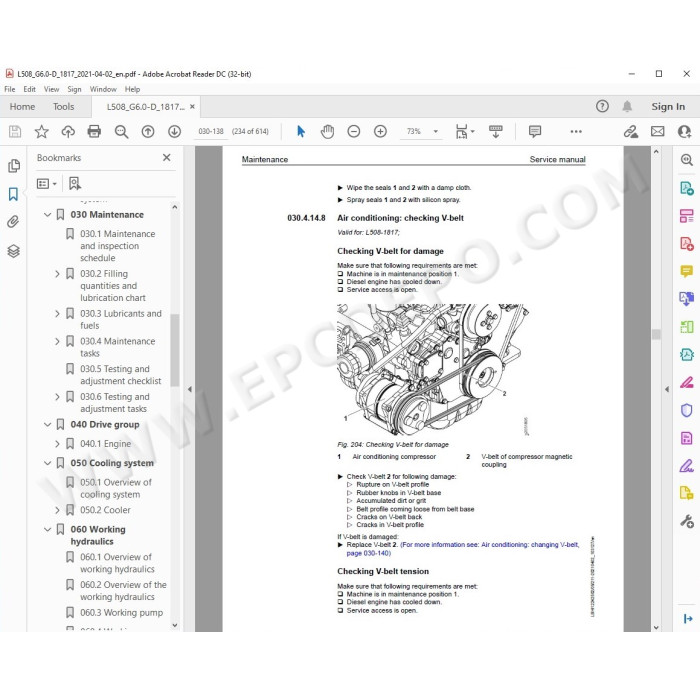Viewport: 700px width, 700px height.
Task: Open the bookmarks options dropdown
Action: [x=46, y=183]
